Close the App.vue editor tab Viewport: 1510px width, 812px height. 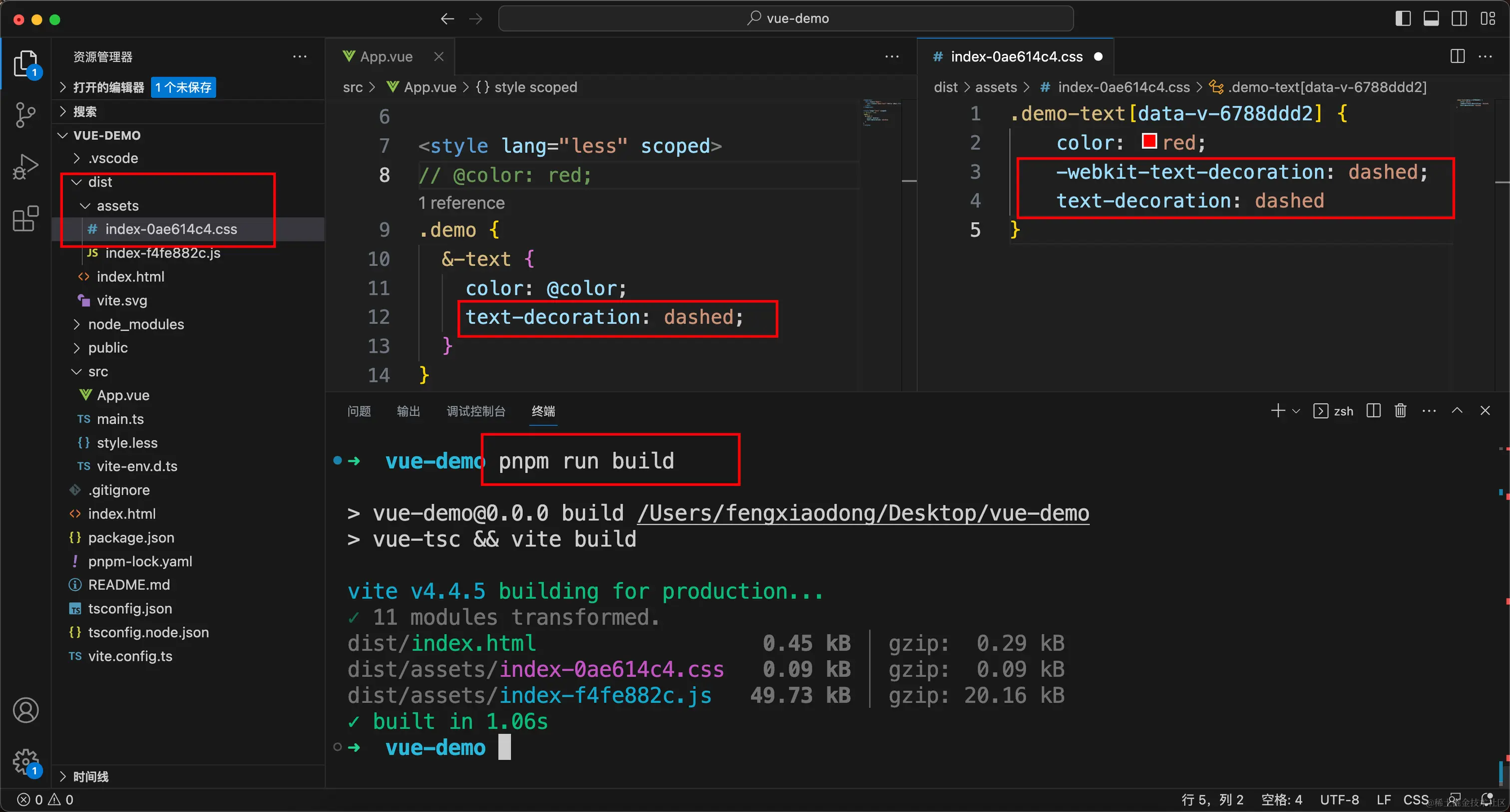tap(438, 56)
